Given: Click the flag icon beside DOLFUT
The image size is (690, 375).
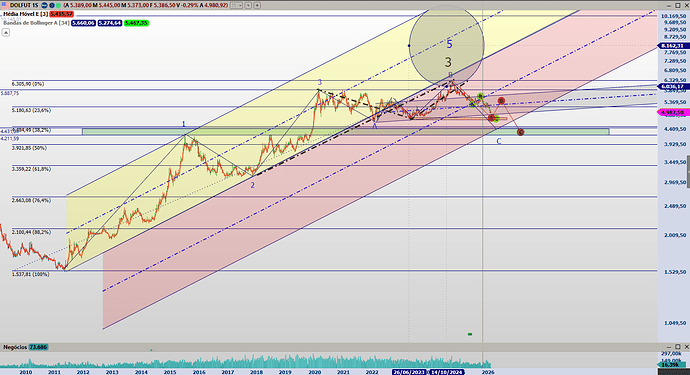Looking at the screenshot, I should (x=5, y=5).
